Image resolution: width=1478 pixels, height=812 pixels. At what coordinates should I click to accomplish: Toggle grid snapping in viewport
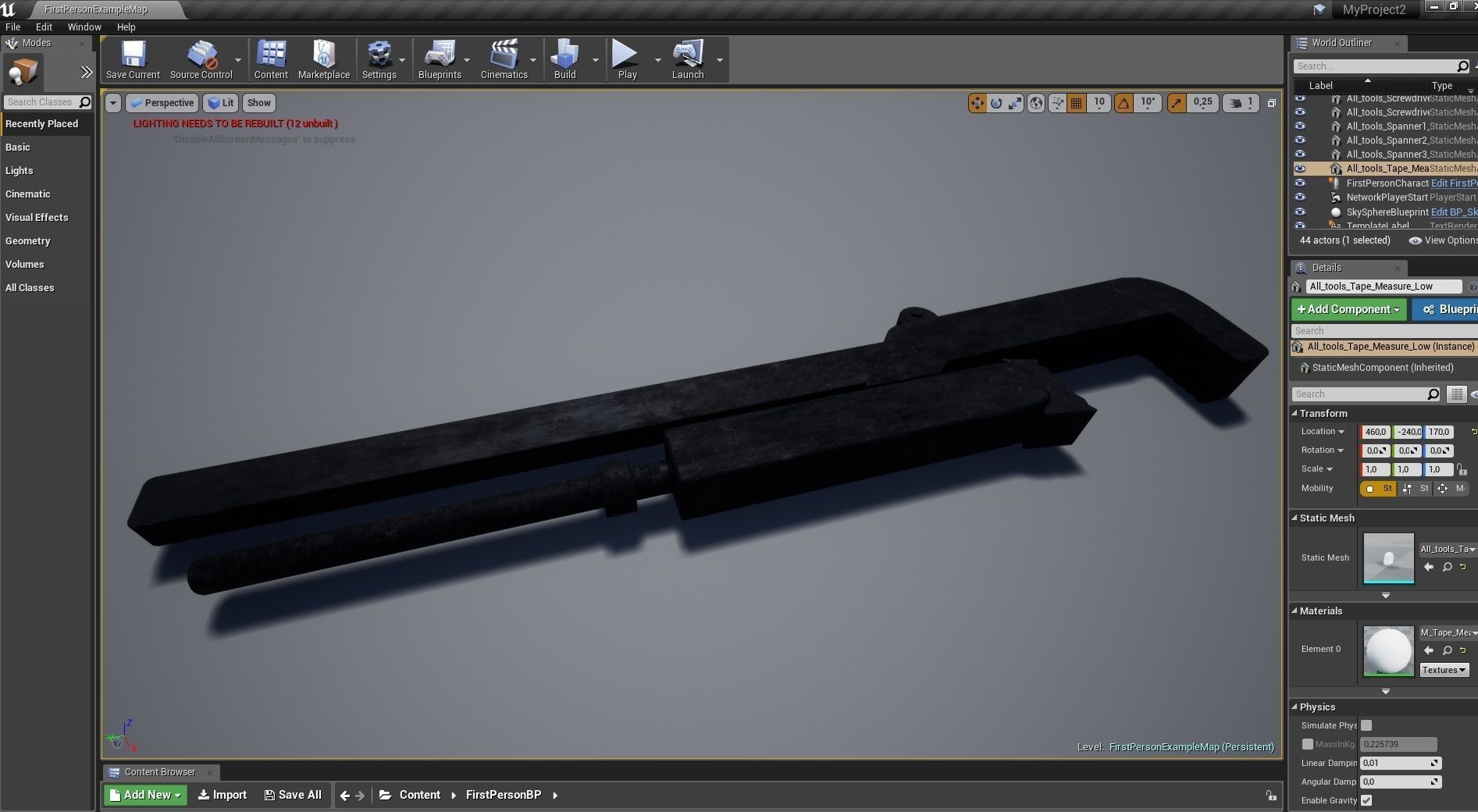[x=1076, y=103]
